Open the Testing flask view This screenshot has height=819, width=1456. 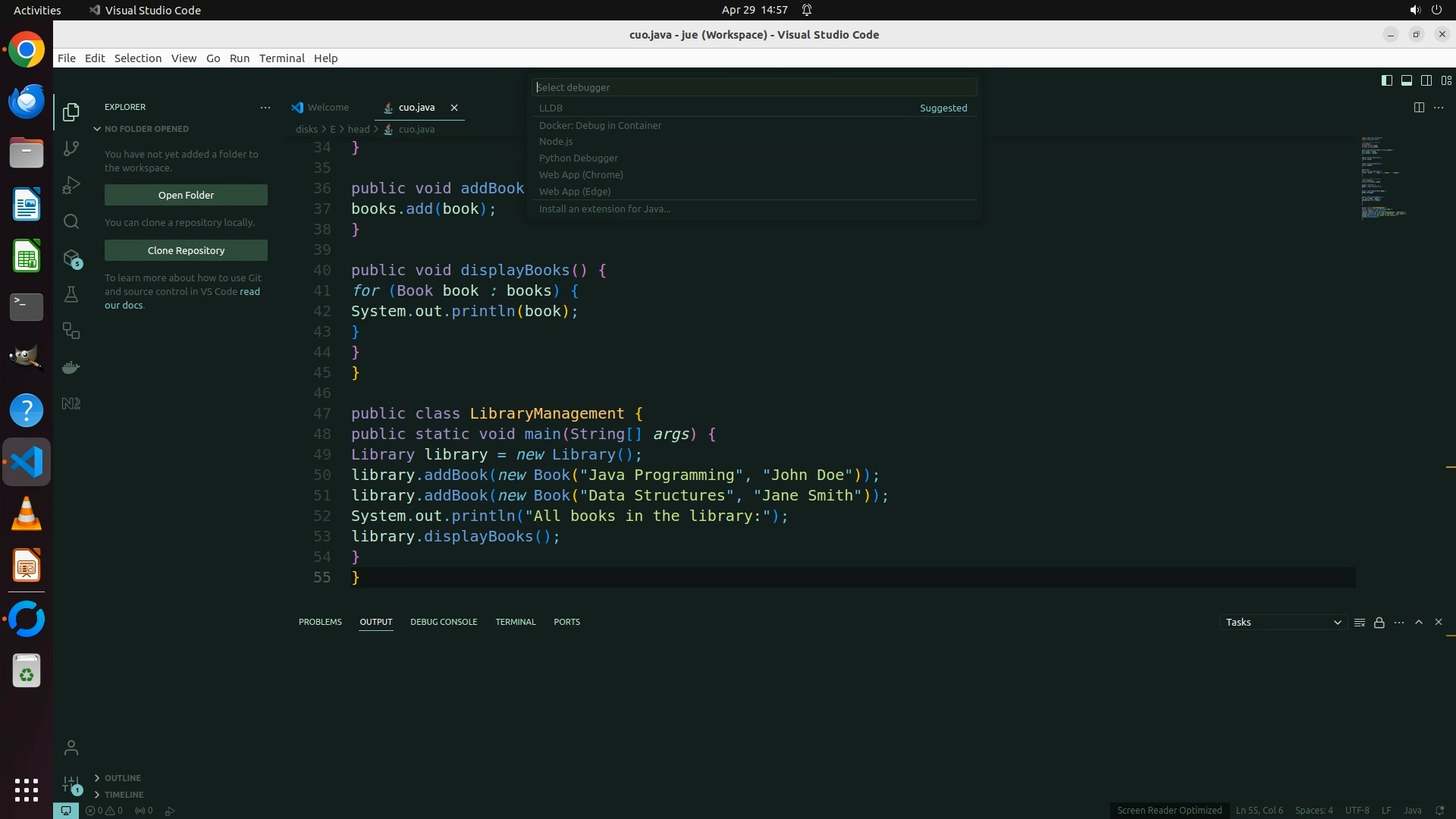pos(71,294)
